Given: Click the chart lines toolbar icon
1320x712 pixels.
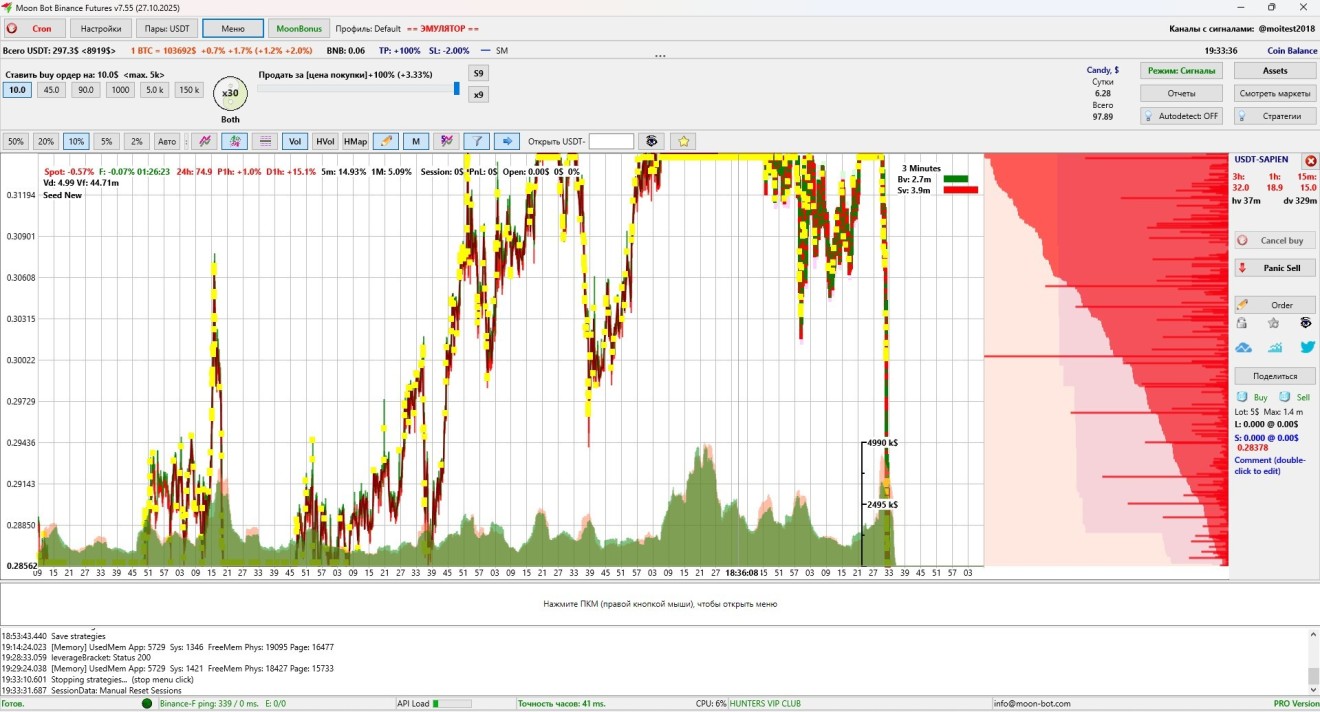Looking at the screenshot, I should [205, 141].
